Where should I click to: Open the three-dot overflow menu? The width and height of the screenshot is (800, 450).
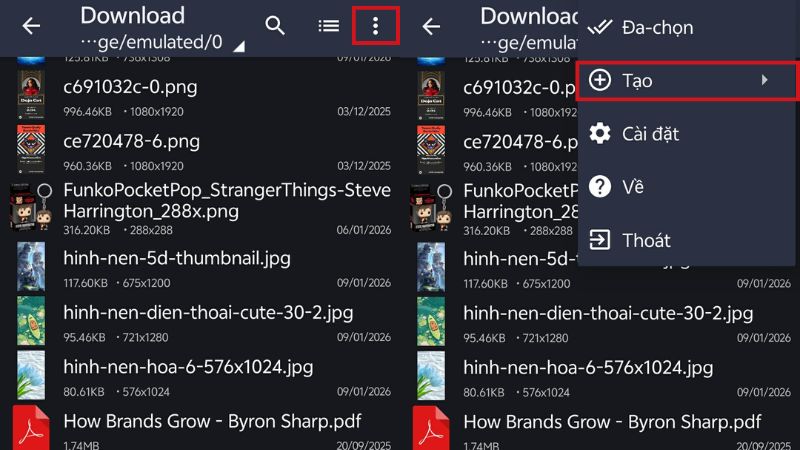376,26
